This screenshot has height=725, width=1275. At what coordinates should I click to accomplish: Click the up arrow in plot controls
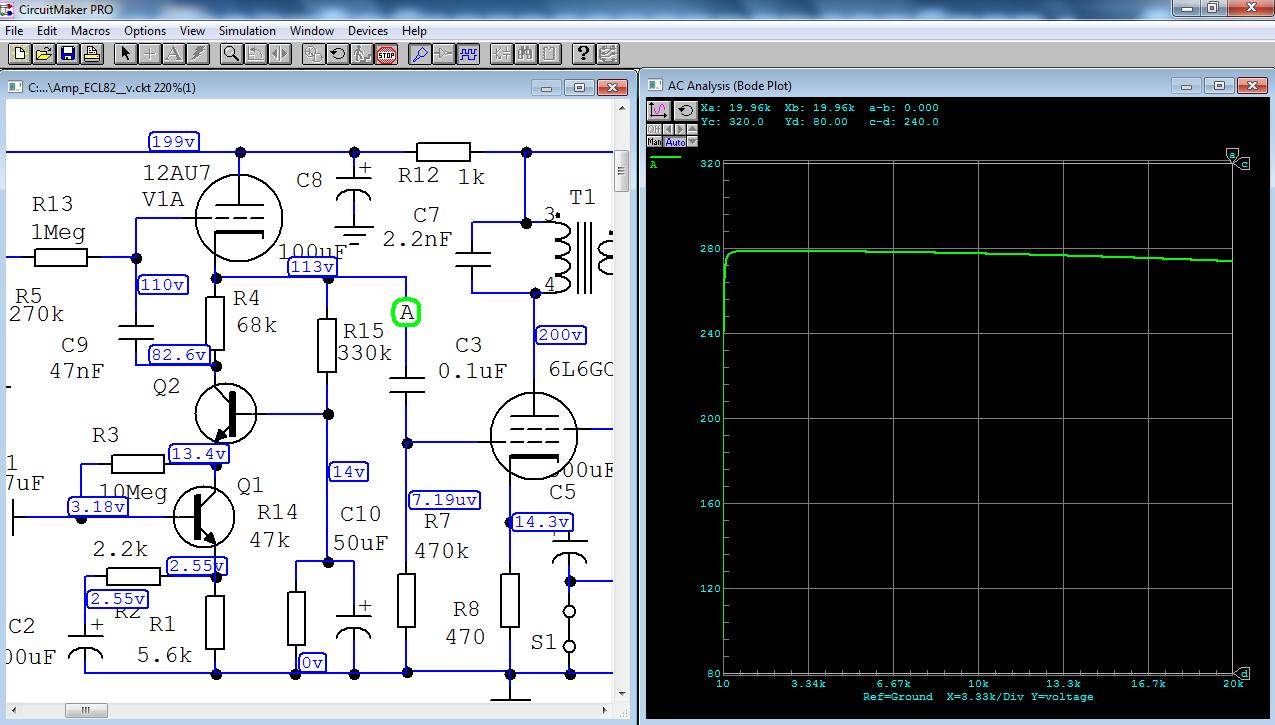pyautogui.click(x=692, y=129)
